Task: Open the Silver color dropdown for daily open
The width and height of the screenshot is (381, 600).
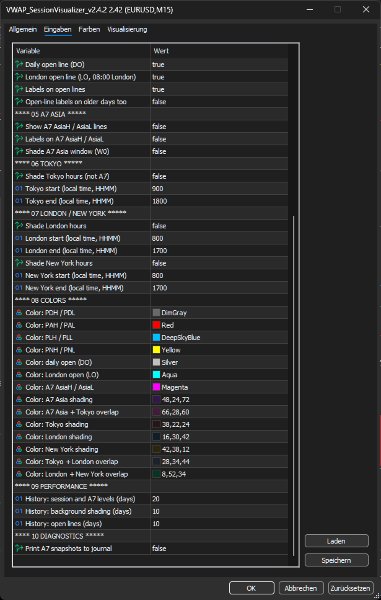Action: 219,362
